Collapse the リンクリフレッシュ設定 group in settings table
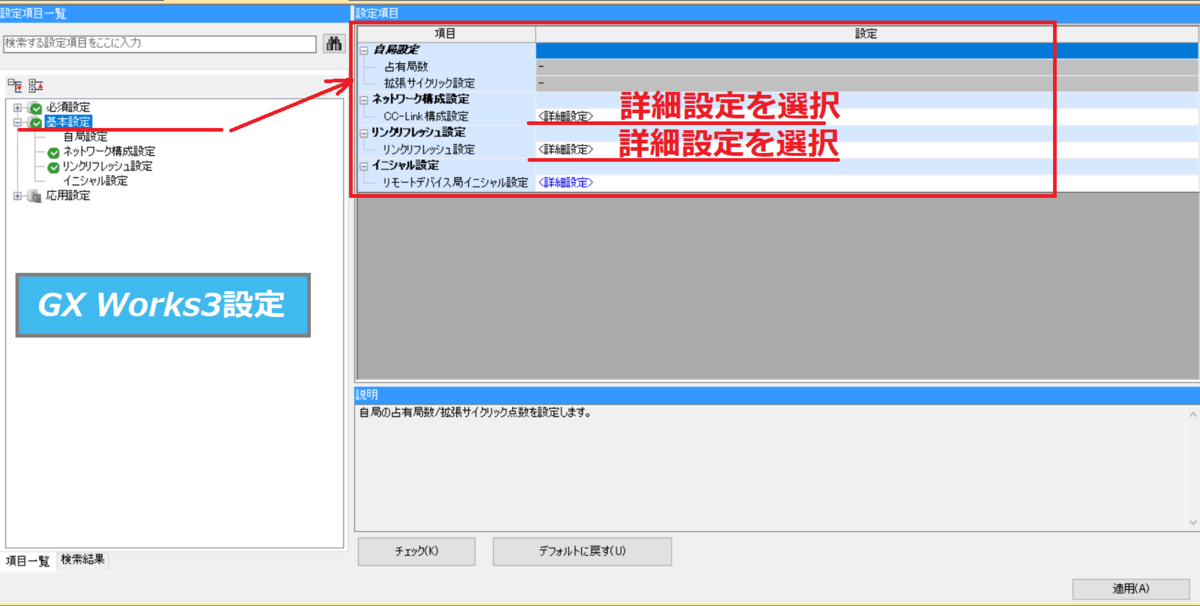 (x=364, y=133)
